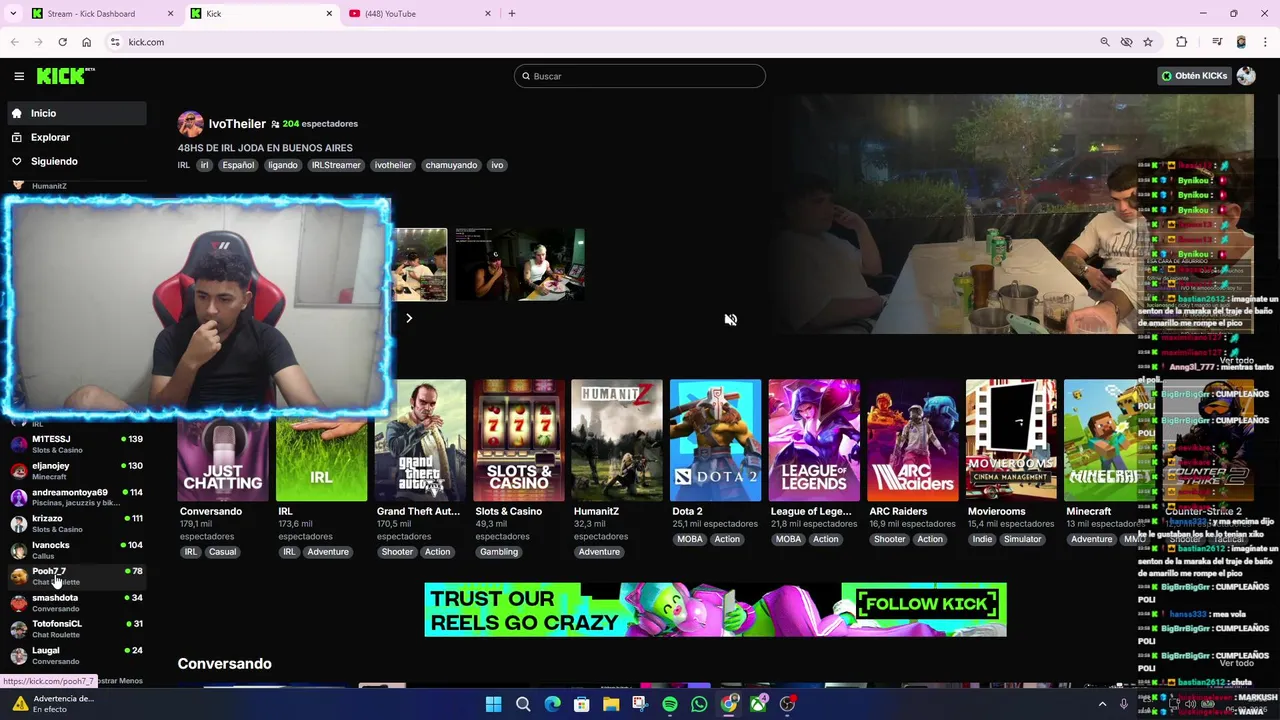Open a new browser tab
The image size is (1280, 720).
[x=512, y=13]
